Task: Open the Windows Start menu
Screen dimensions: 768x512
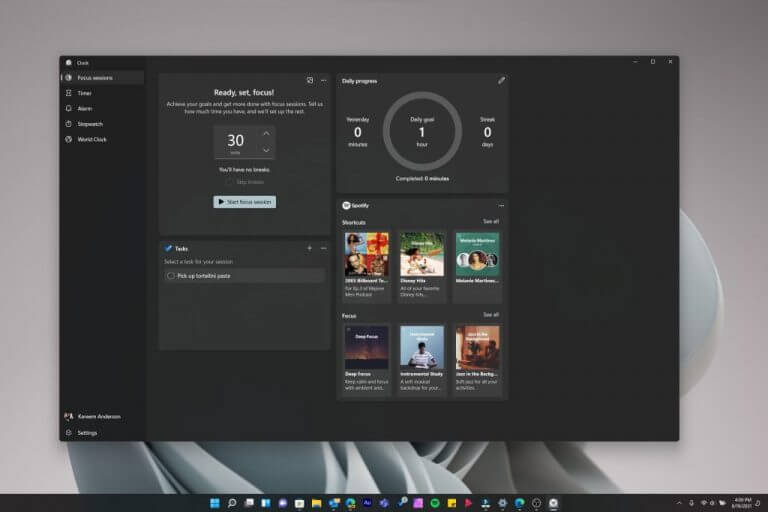Action: tap(215, 503)
